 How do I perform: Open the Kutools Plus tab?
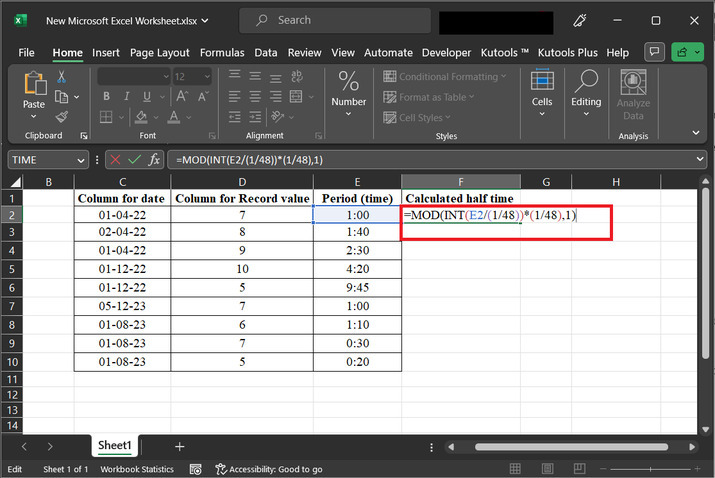569,52
